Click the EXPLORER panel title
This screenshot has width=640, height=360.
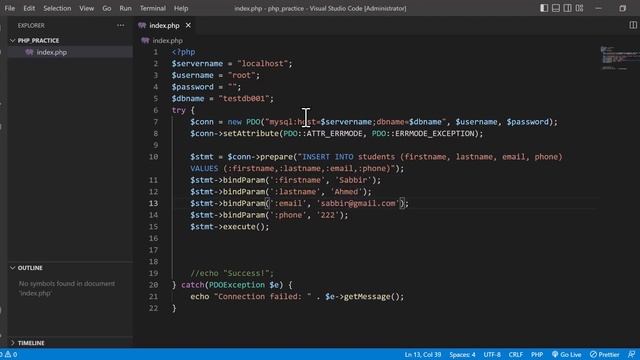click(x=31, y=25)
